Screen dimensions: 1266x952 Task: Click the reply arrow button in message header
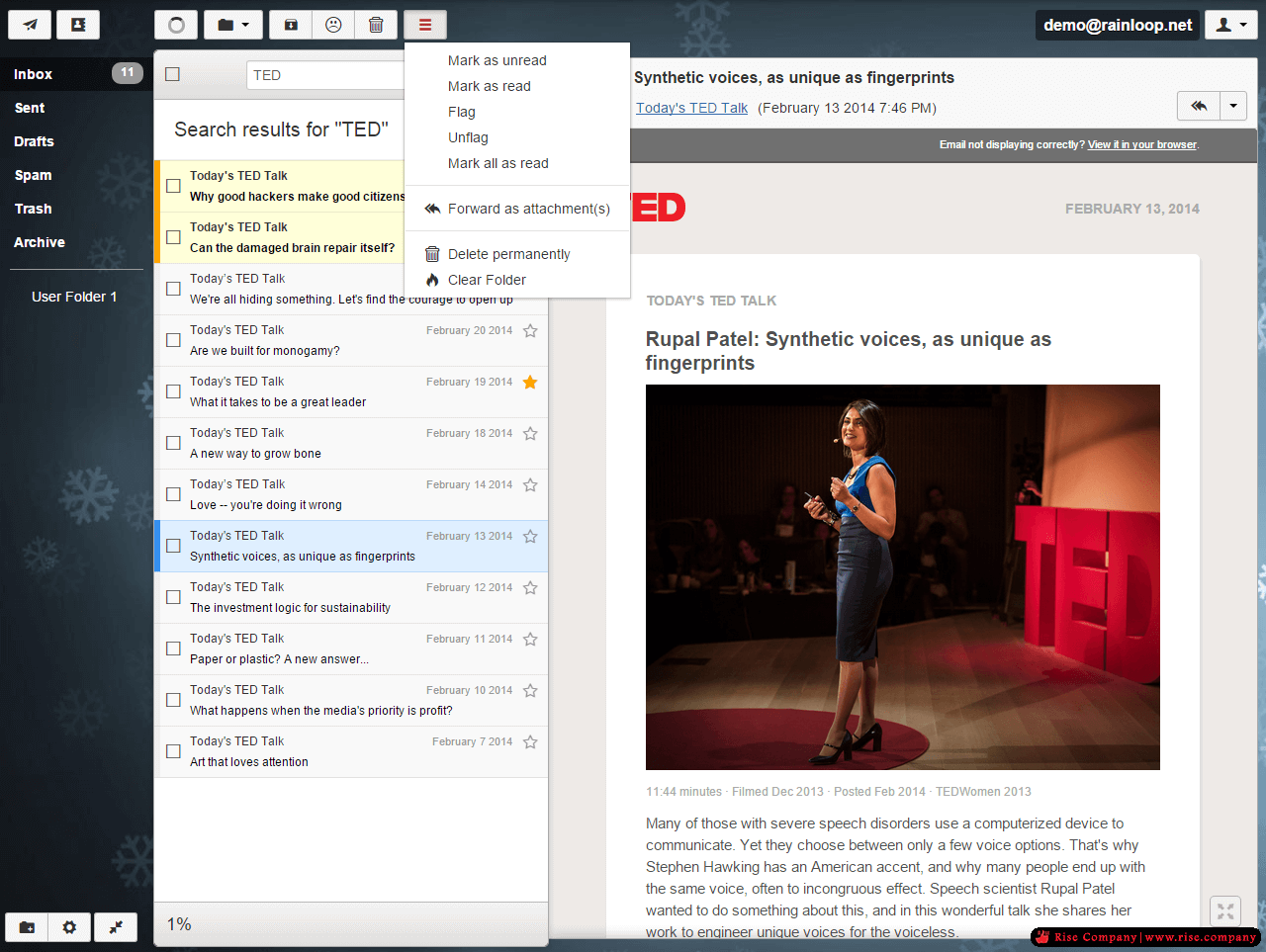click(x=1199, y=106)
